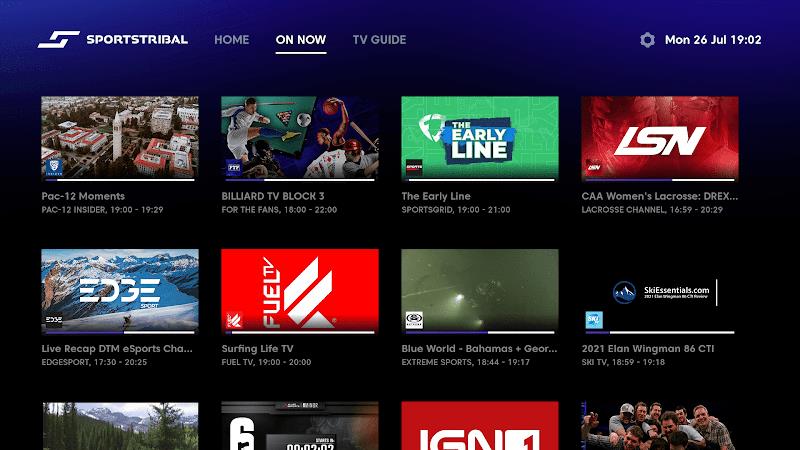Image resolution: width=800 pixels, height=450 pixels.
Task: Open the Pac-12 Moments thumbnail
Action: pyautogui.click(x=120, y=137)
